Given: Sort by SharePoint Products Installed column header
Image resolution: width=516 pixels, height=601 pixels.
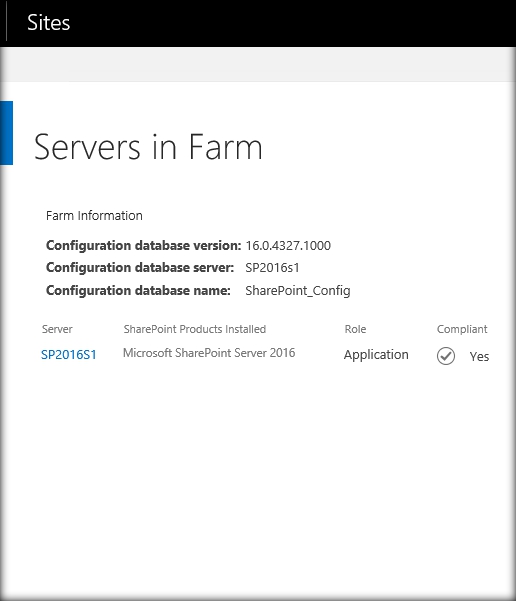Looking at the screenshot, I should point(195,329).
